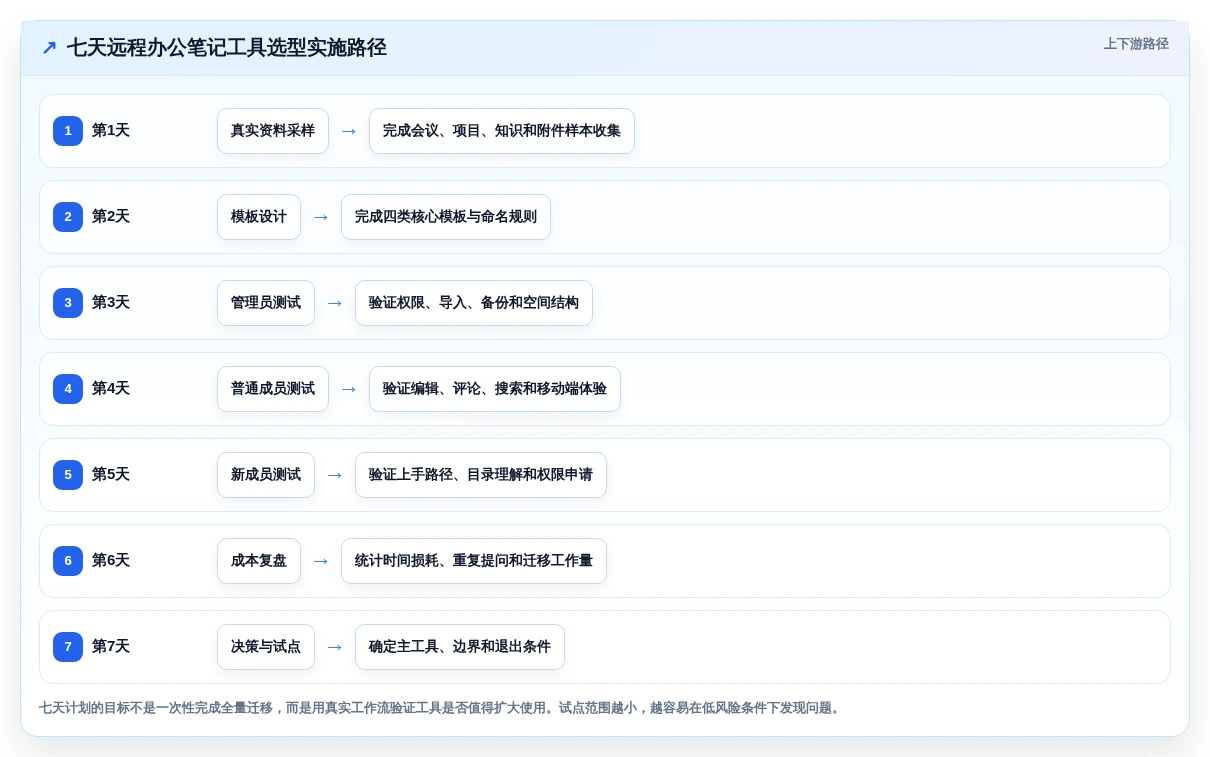
Task: Click 验证上手路径、目录理解和权限申请 box
Action: click(481, 475)
